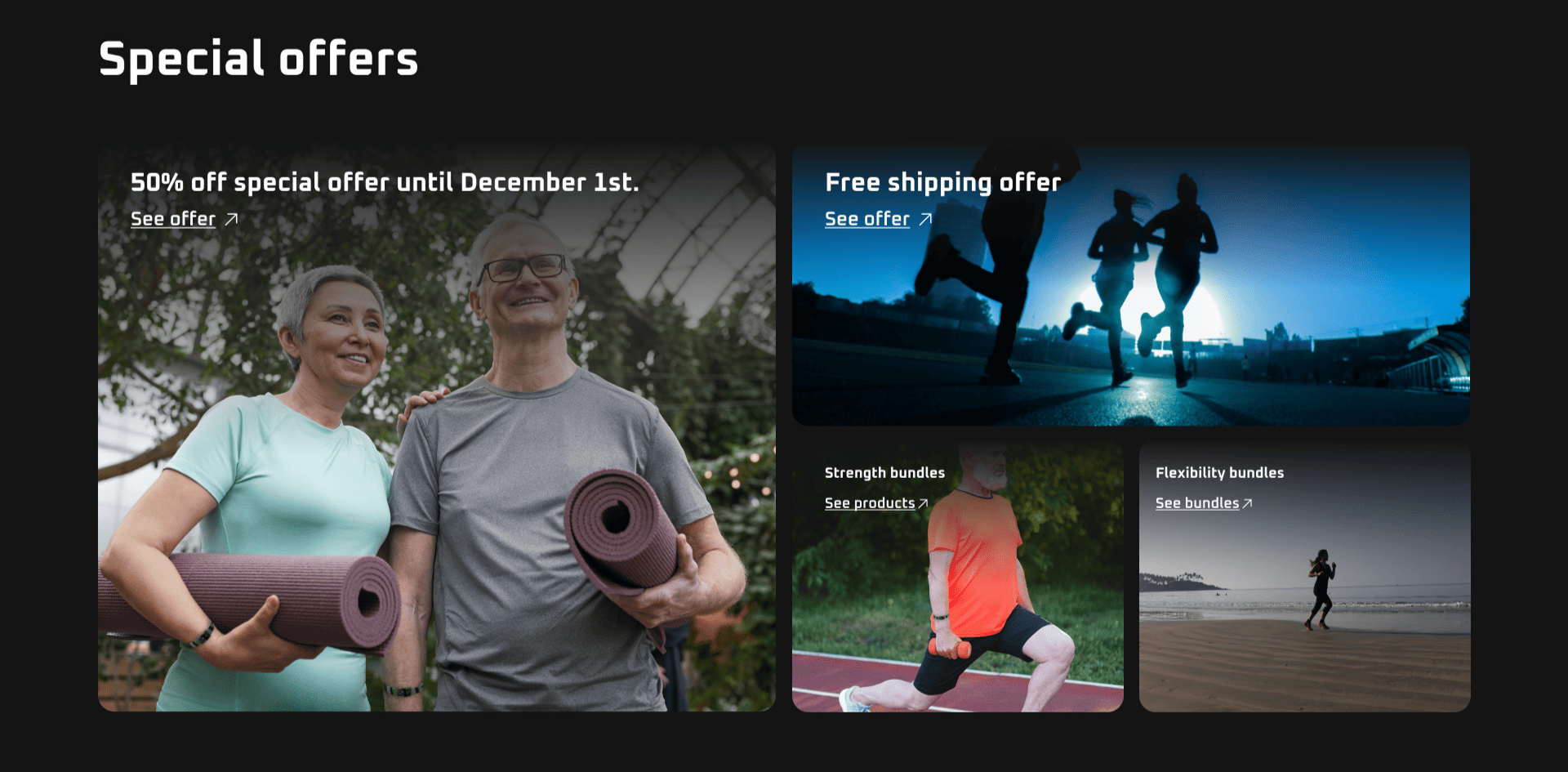The height and width of the screenshot is (772, 1568).
Task: Open the senior couple with yoga mats card
Action: (437, 429)
